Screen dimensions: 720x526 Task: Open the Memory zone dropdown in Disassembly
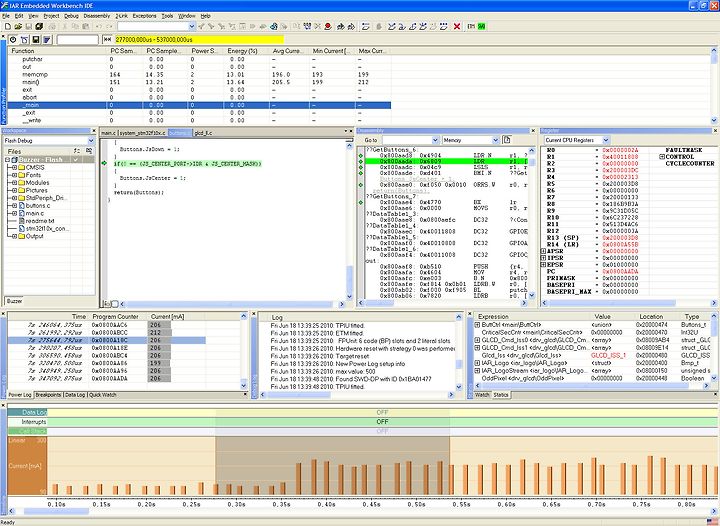click(x=495, y=140)
